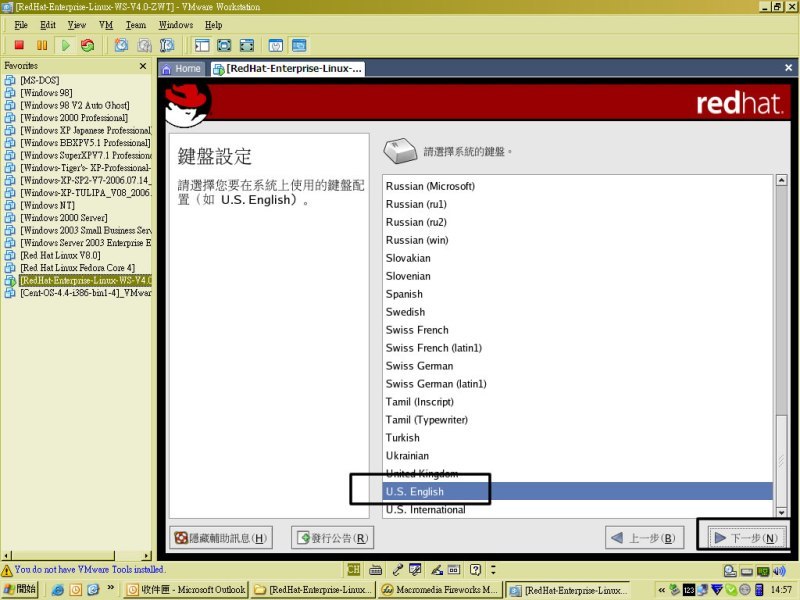
Task: Choose Russian (Microsoft) in keyboard list
Action: [x=578, y=186]
